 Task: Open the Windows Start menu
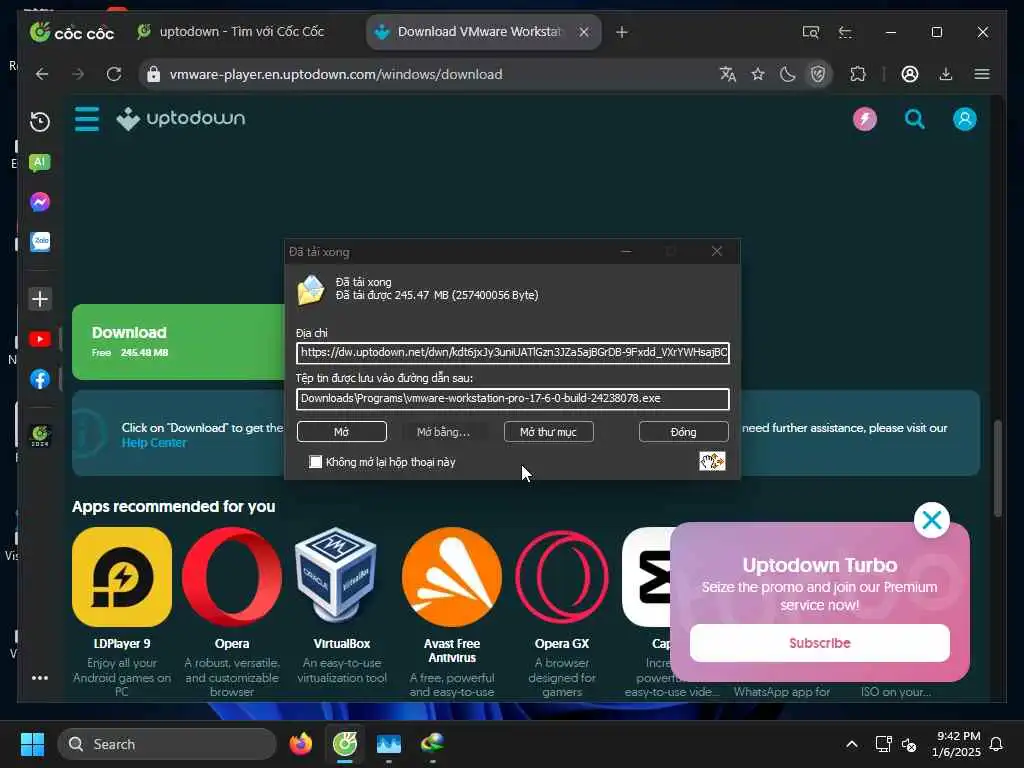click(32, 744)
